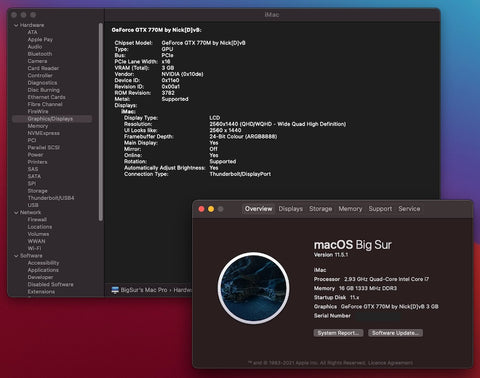Select Volumes under Network
This screenshot has height=378, width=480.
[x=38, y=234]
